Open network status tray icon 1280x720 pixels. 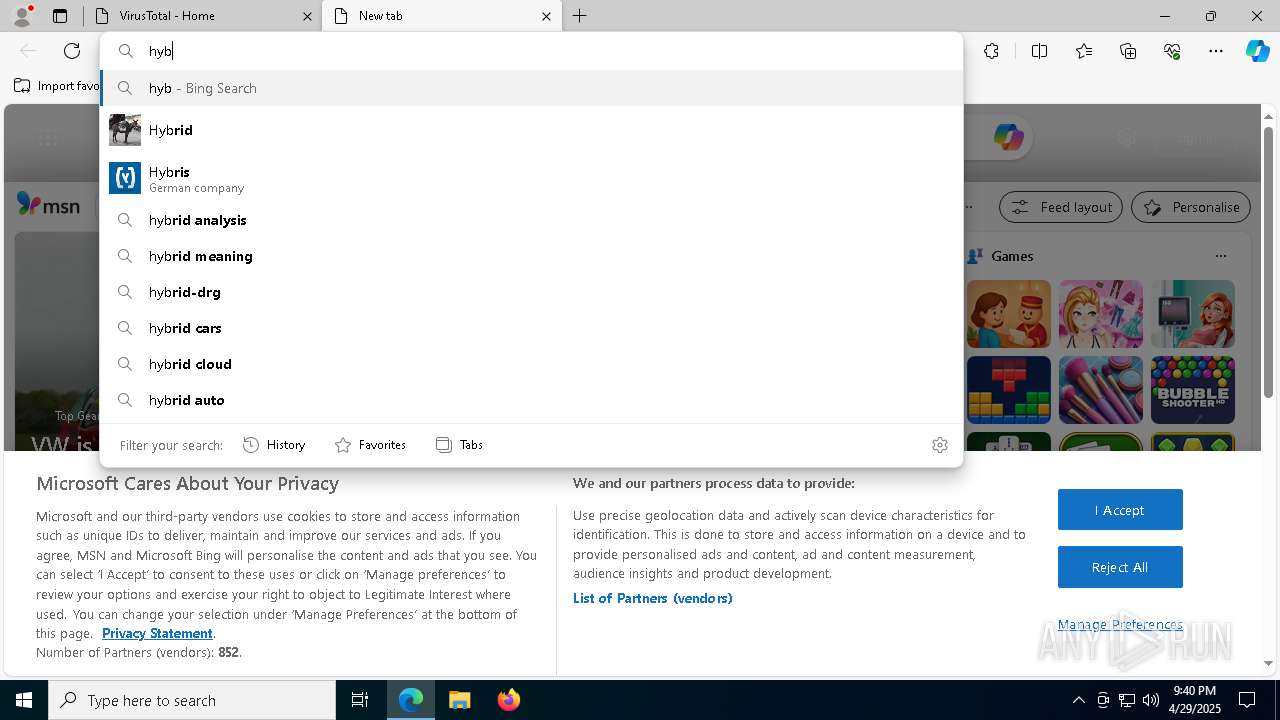point(1126,700)
